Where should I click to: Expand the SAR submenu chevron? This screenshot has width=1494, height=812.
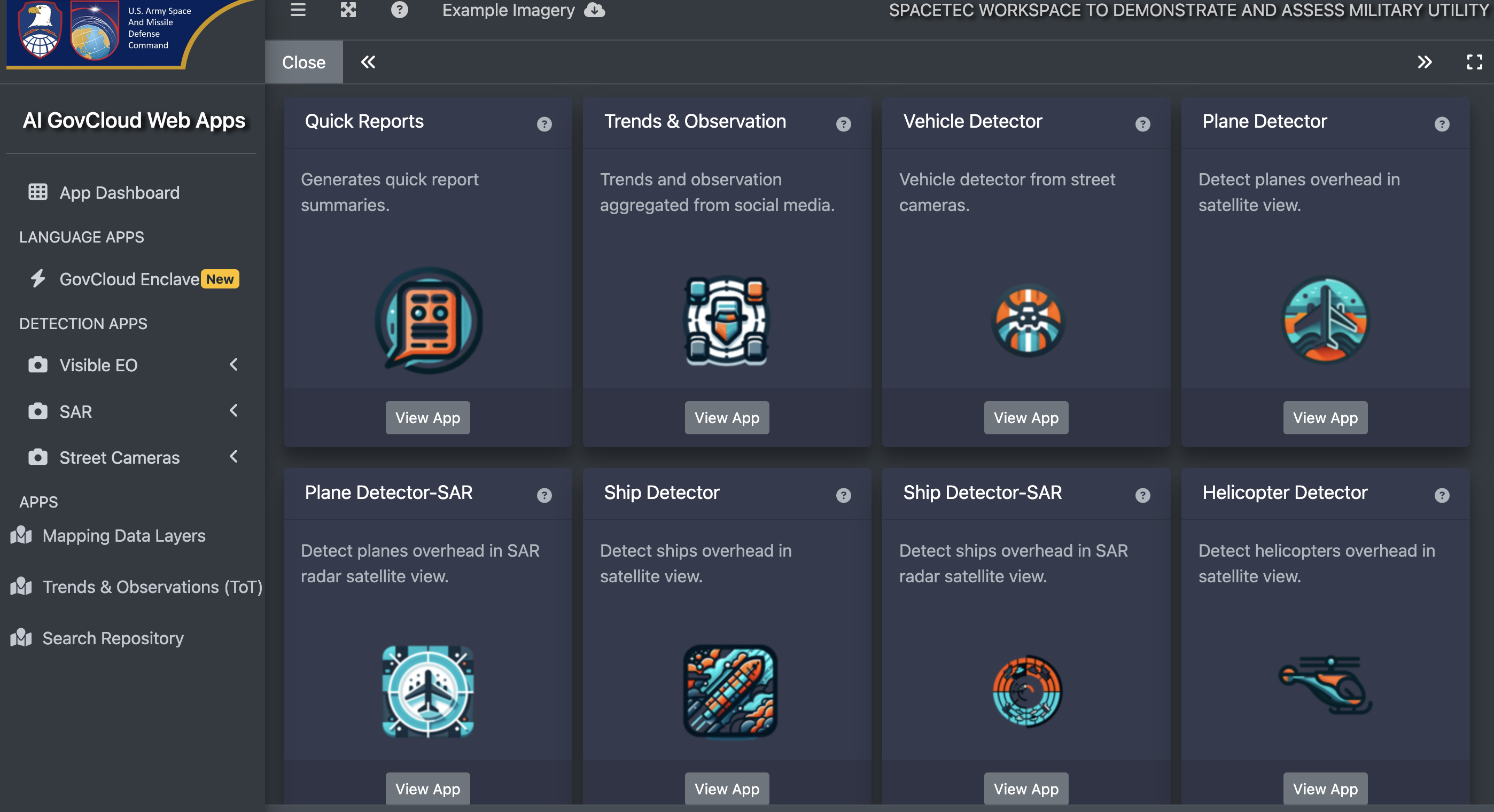tap(234, 411)
